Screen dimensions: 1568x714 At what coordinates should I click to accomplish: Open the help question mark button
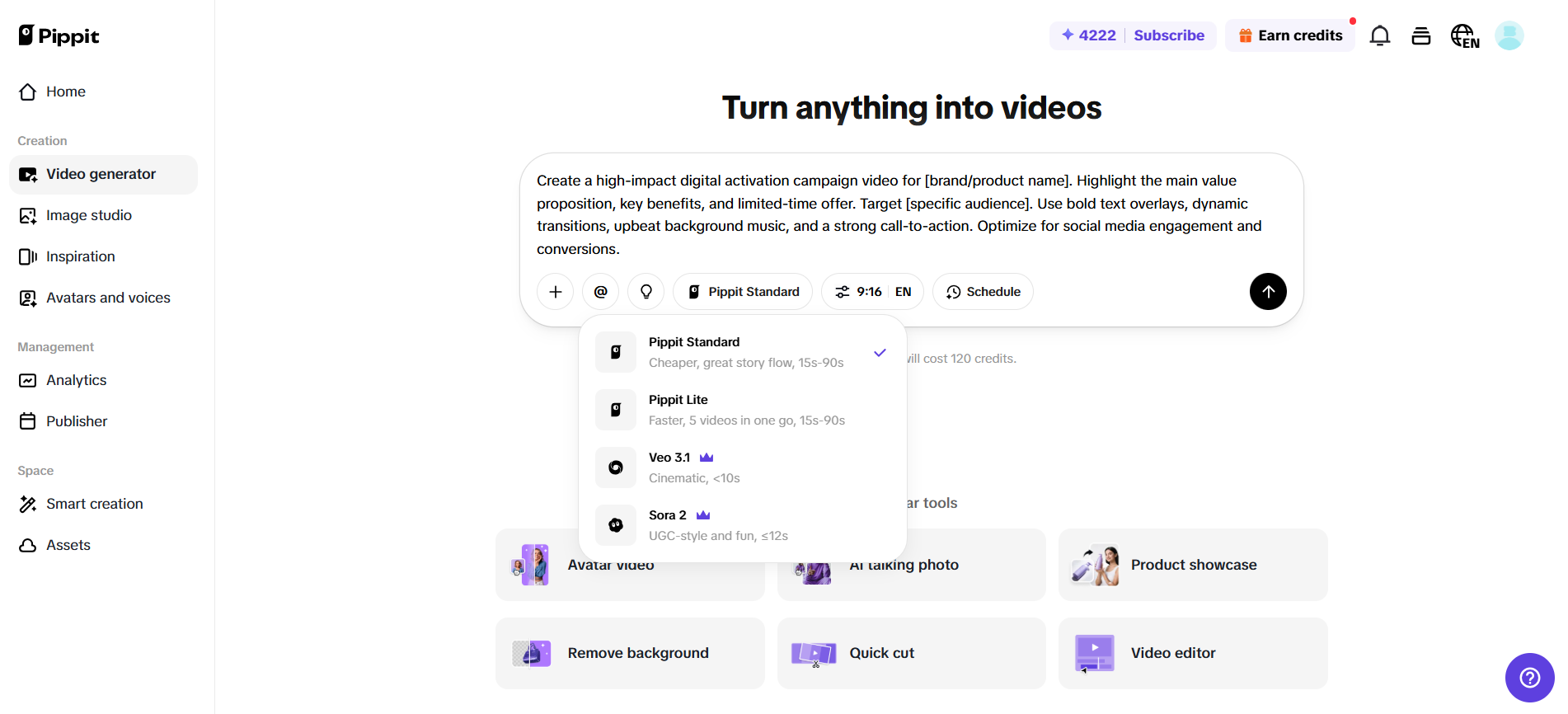point(1530,678)
